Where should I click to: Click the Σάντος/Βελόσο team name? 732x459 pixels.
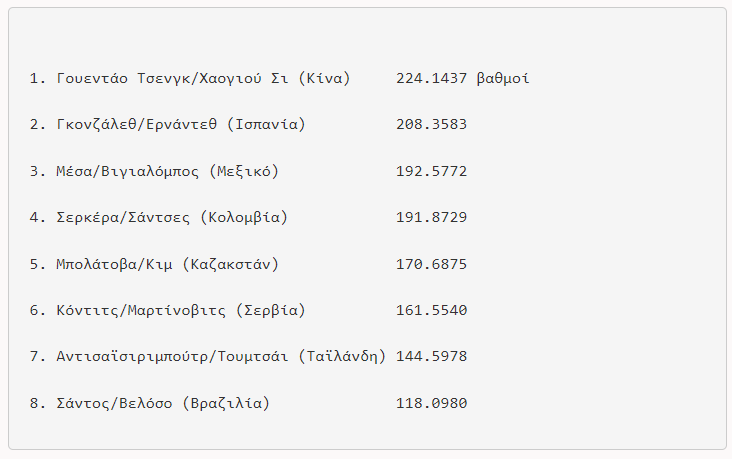115,404
